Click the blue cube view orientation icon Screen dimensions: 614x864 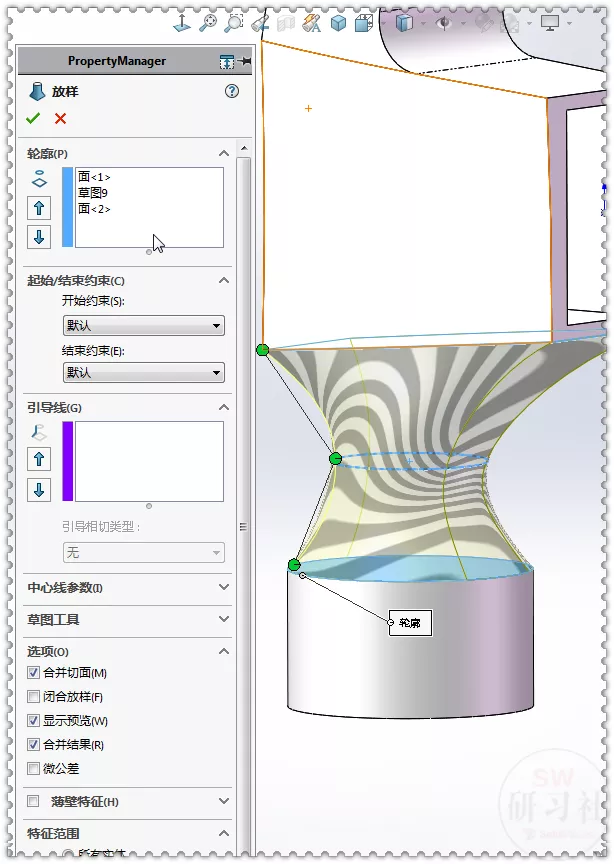click(x=338, y=23)
